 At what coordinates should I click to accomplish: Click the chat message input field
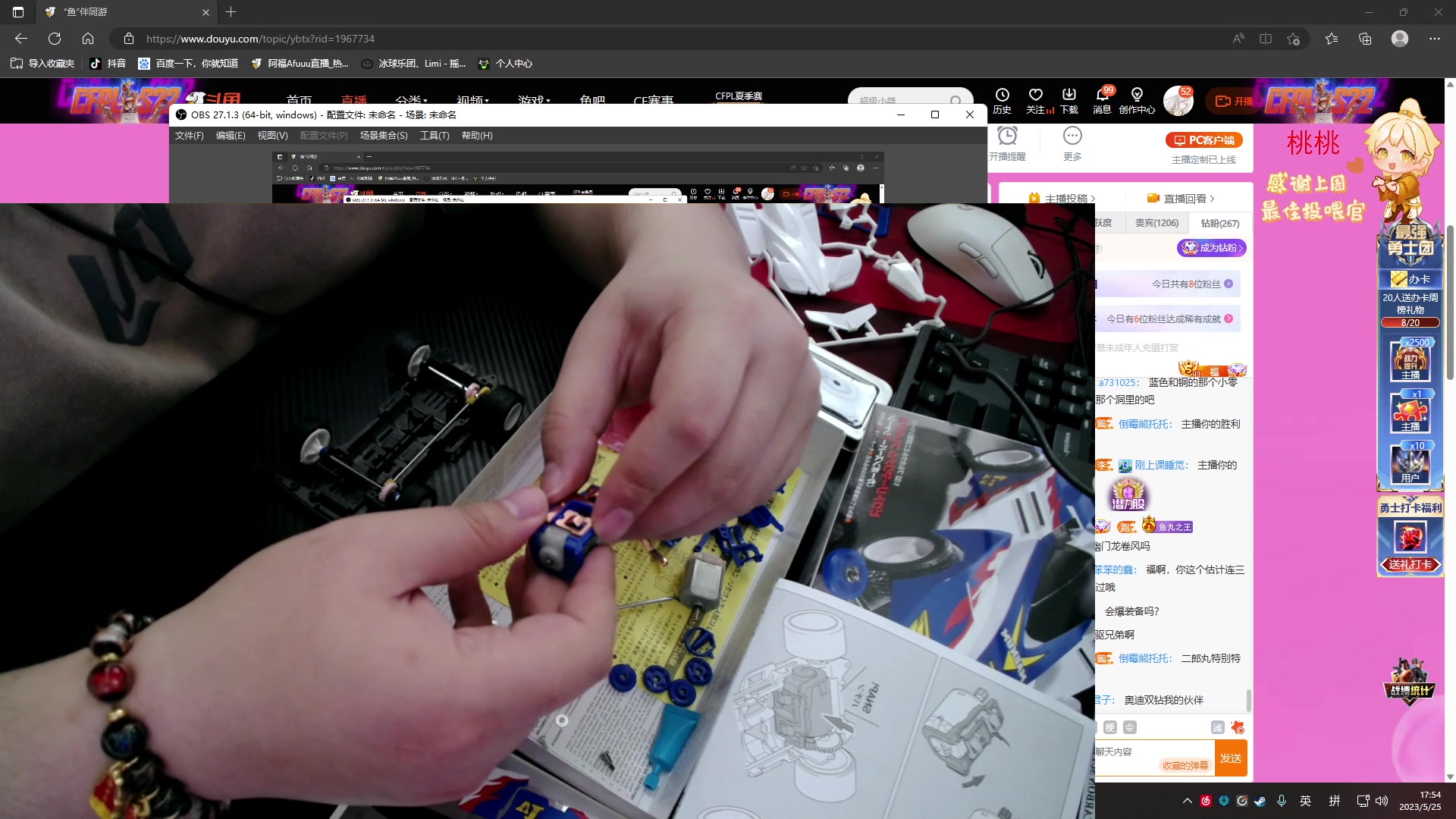pyautogui.click(x=1153, y=758)
